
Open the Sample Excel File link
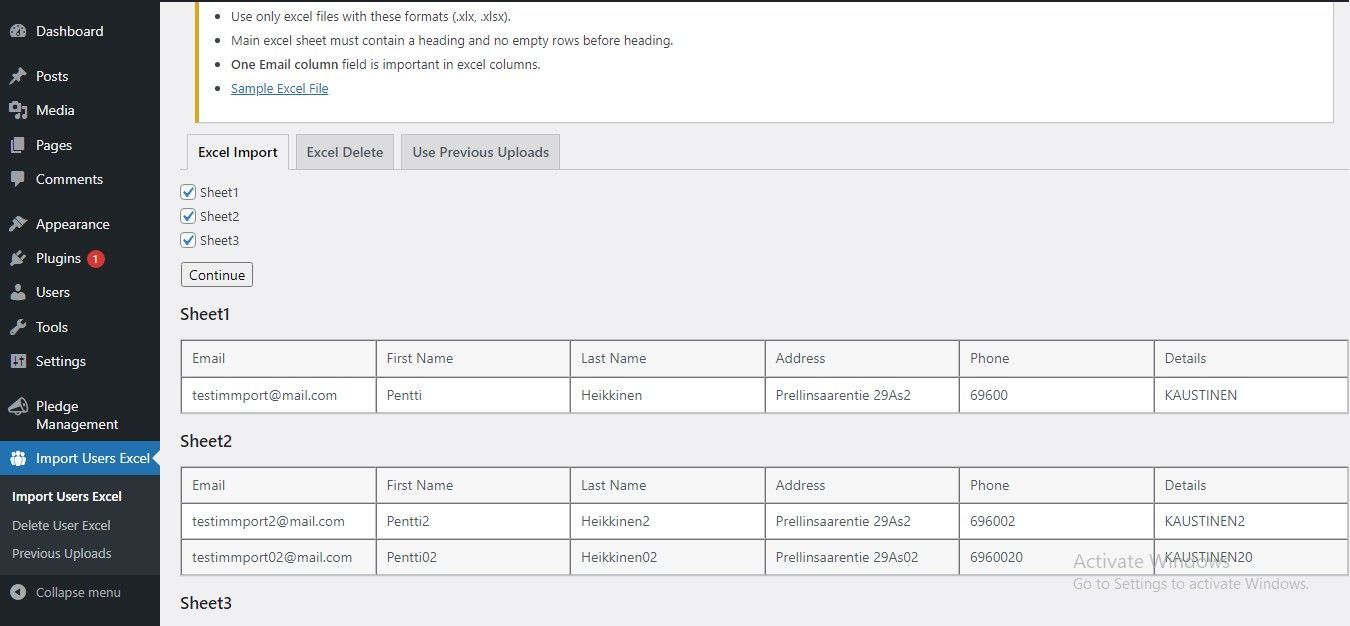(279, 88)
